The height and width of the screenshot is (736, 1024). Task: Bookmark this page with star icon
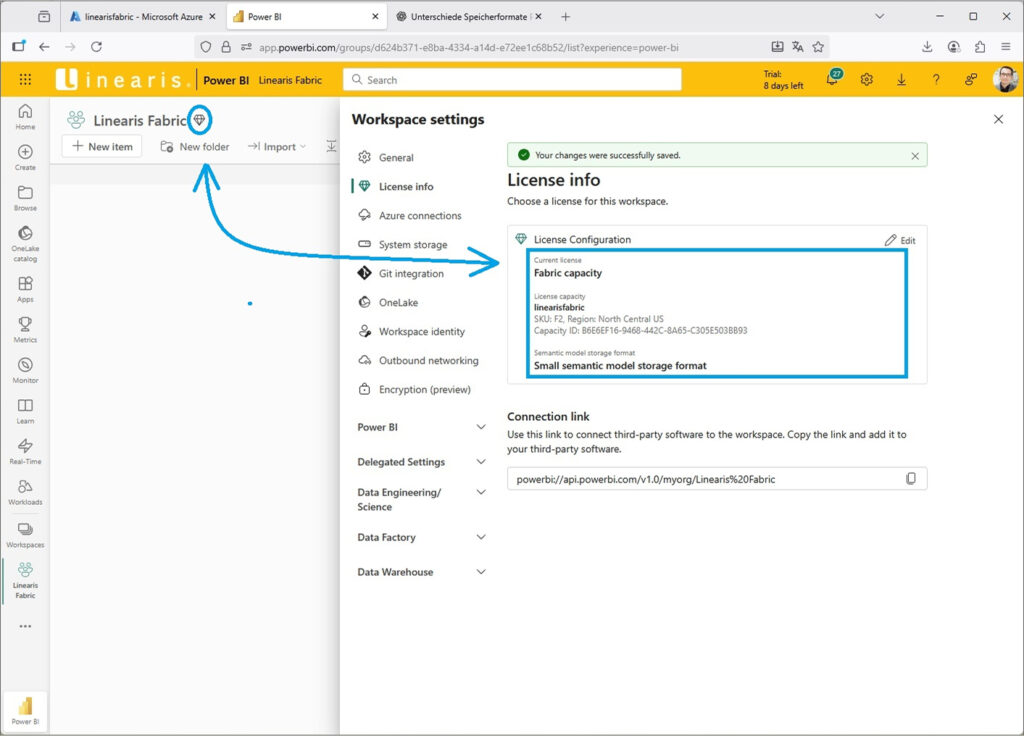[818, 46]
